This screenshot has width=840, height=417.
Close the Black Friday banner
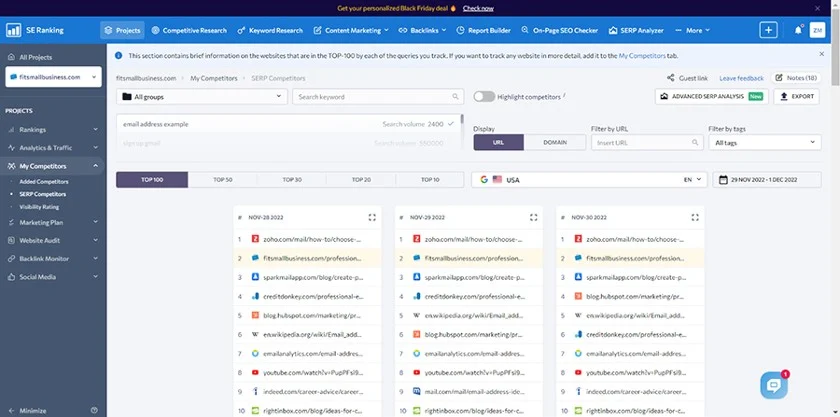tap(818, 8)
